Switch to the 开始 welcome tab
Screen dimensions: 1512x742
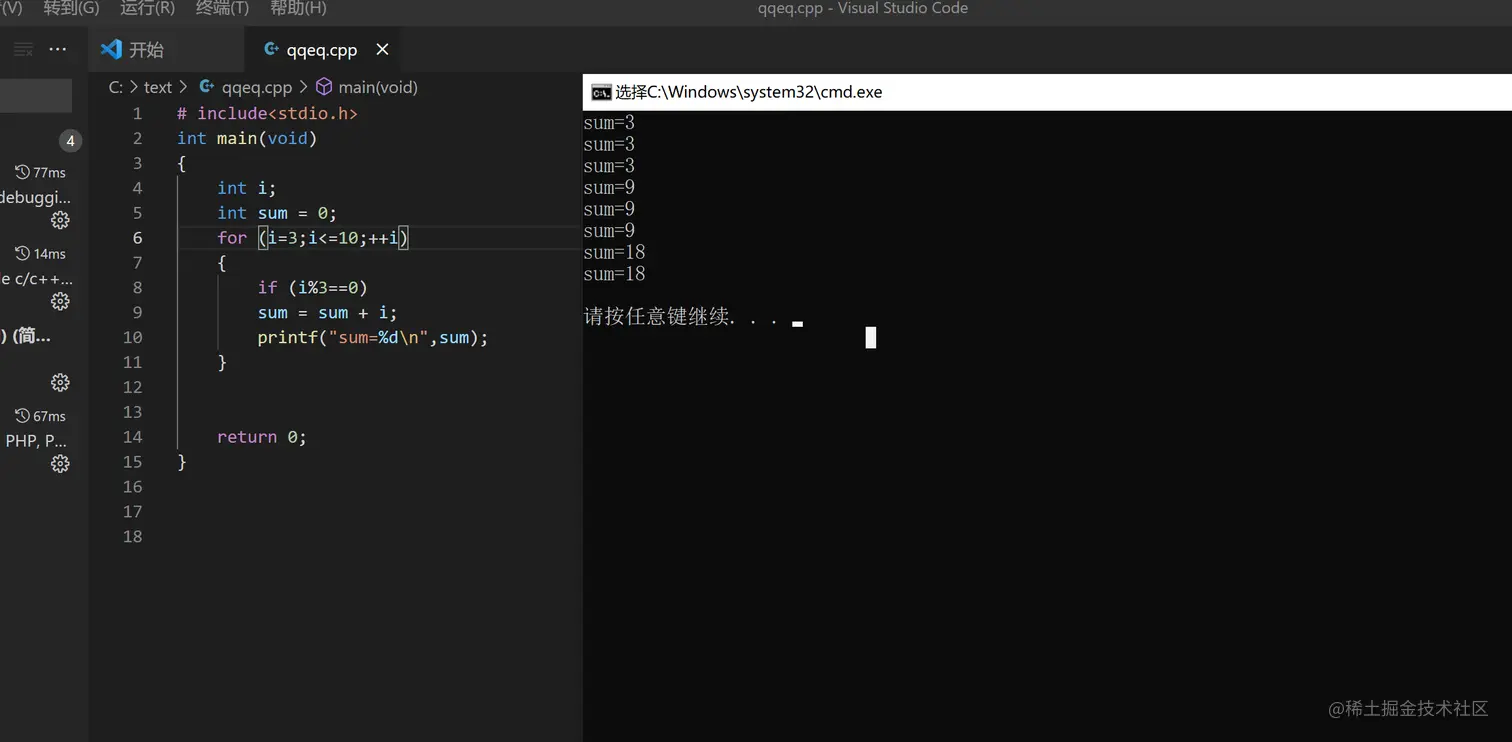146,48
